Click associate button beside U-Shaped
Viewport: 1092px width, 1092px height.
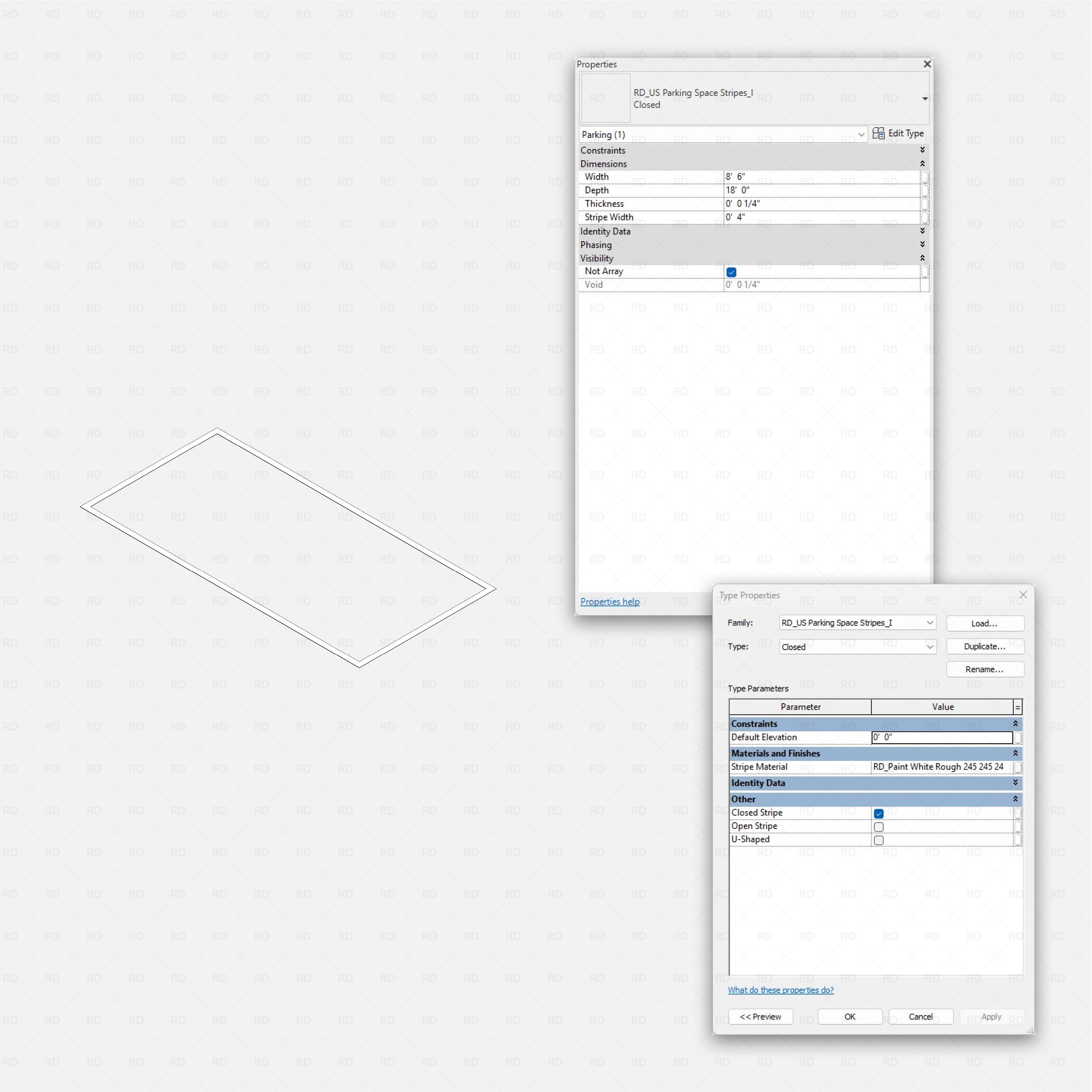pyautogui.click(x=1017, y=839)
